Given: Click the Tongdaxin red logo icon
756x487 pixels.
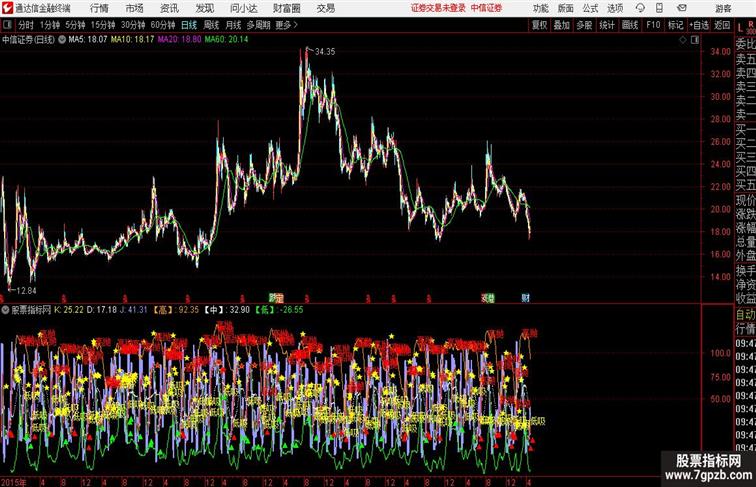Looking at the screenshot, I should tap(7, 8).
